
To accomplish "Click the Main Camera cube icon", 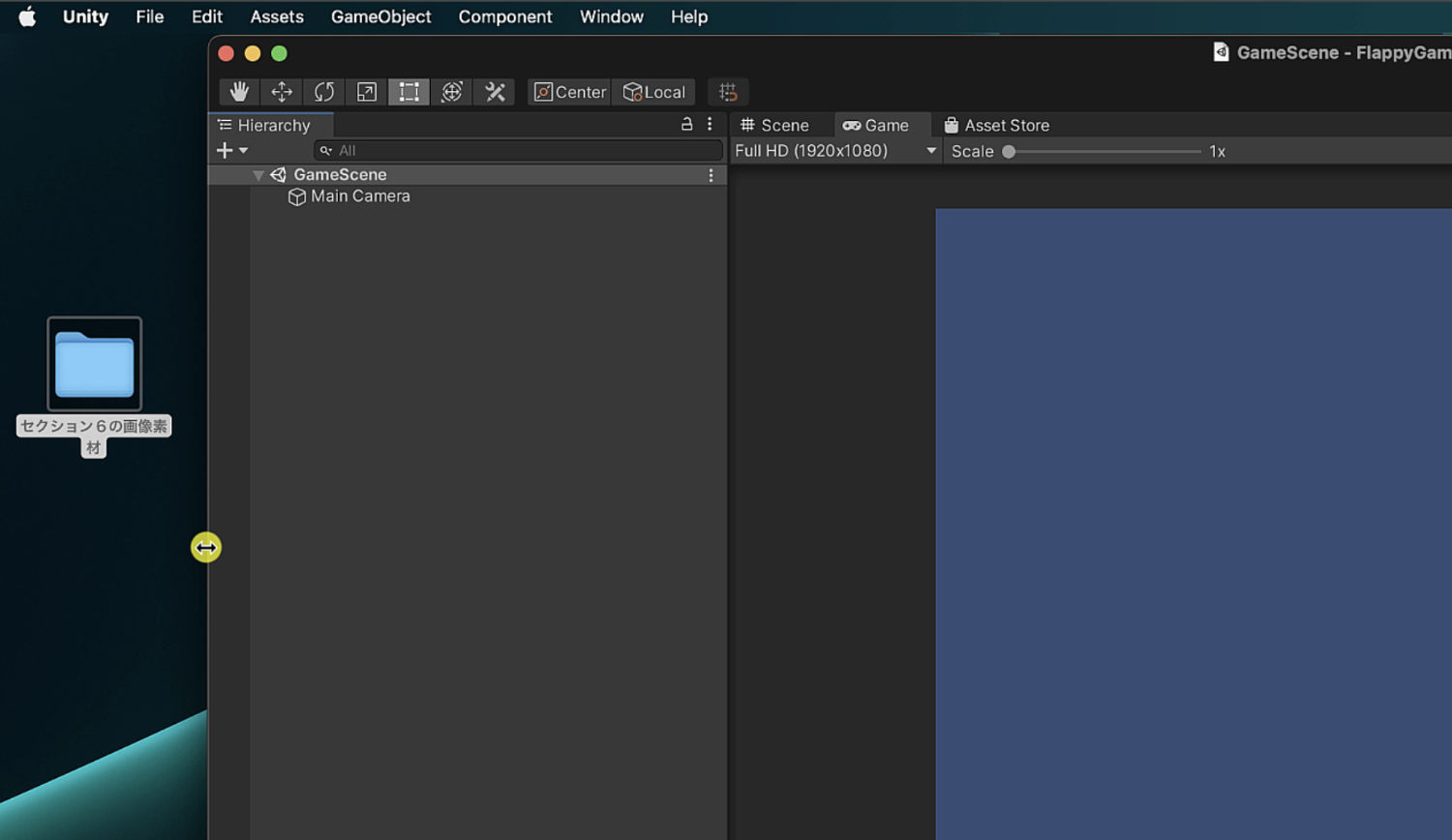I will click(x=297, y=196).
